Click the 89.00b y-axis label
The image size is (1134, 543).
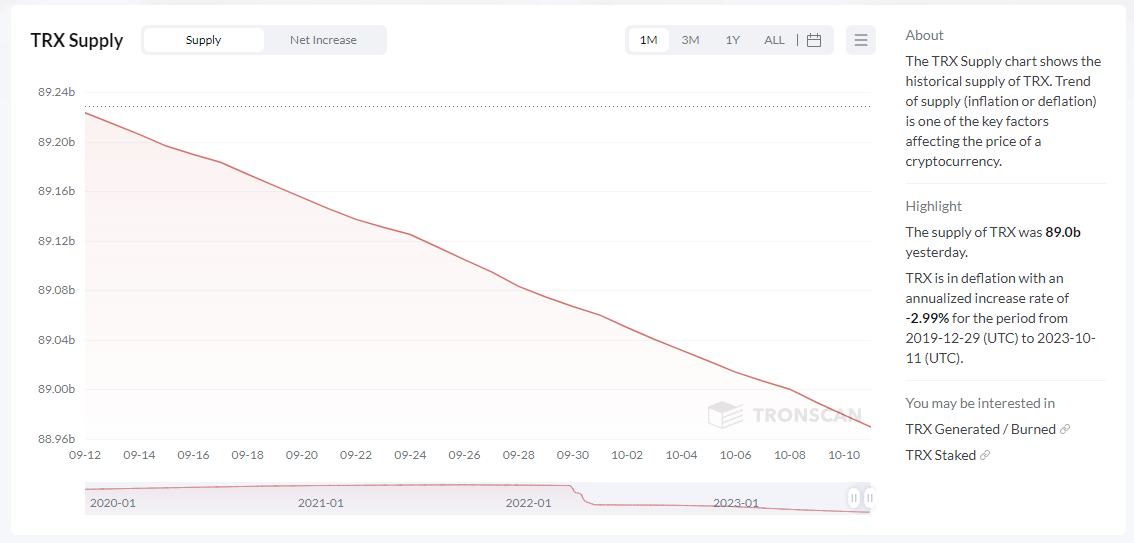(56, 390)
